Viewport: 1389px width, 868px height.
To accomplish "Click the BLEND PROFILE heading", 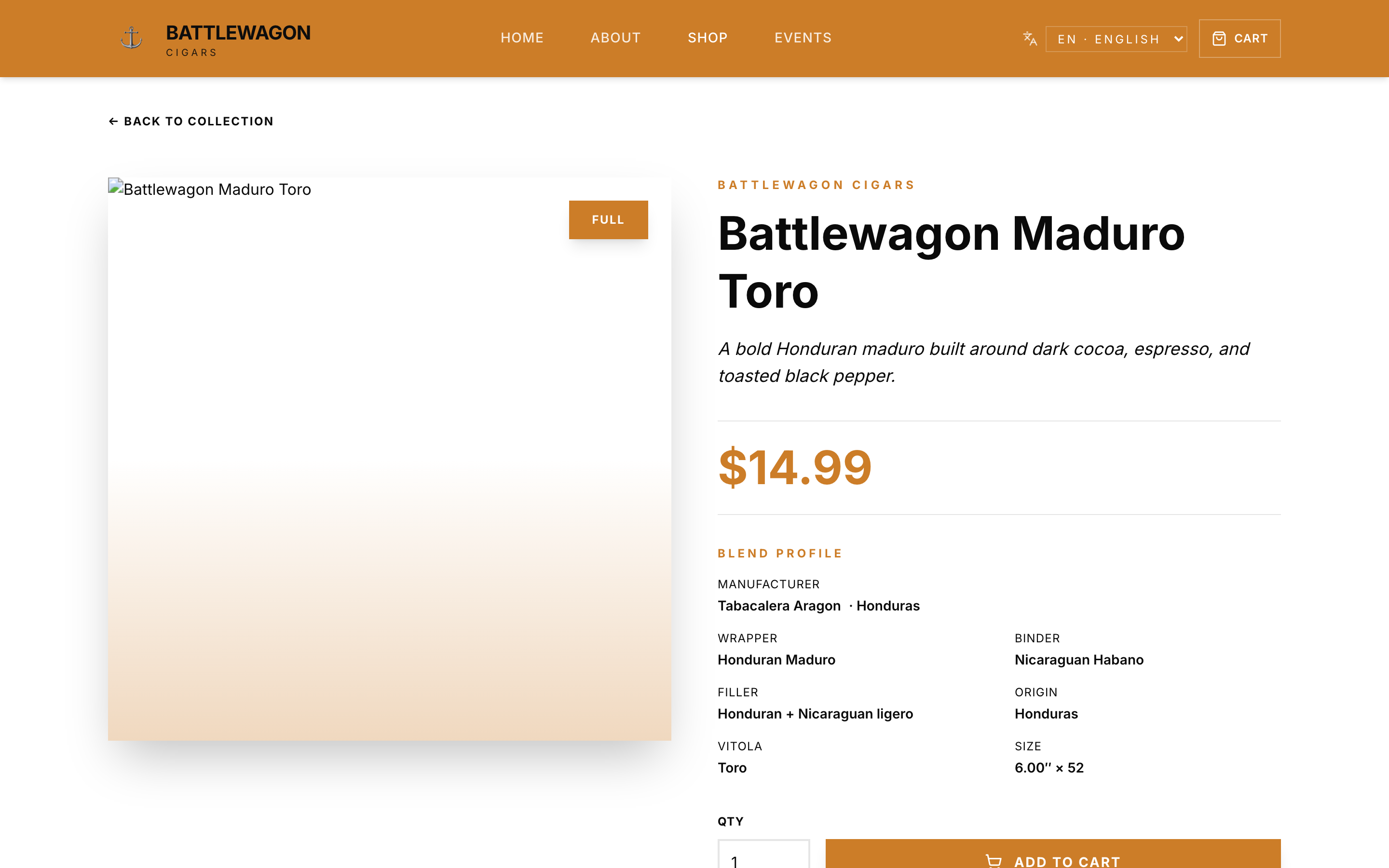I will tap(779, 554).
